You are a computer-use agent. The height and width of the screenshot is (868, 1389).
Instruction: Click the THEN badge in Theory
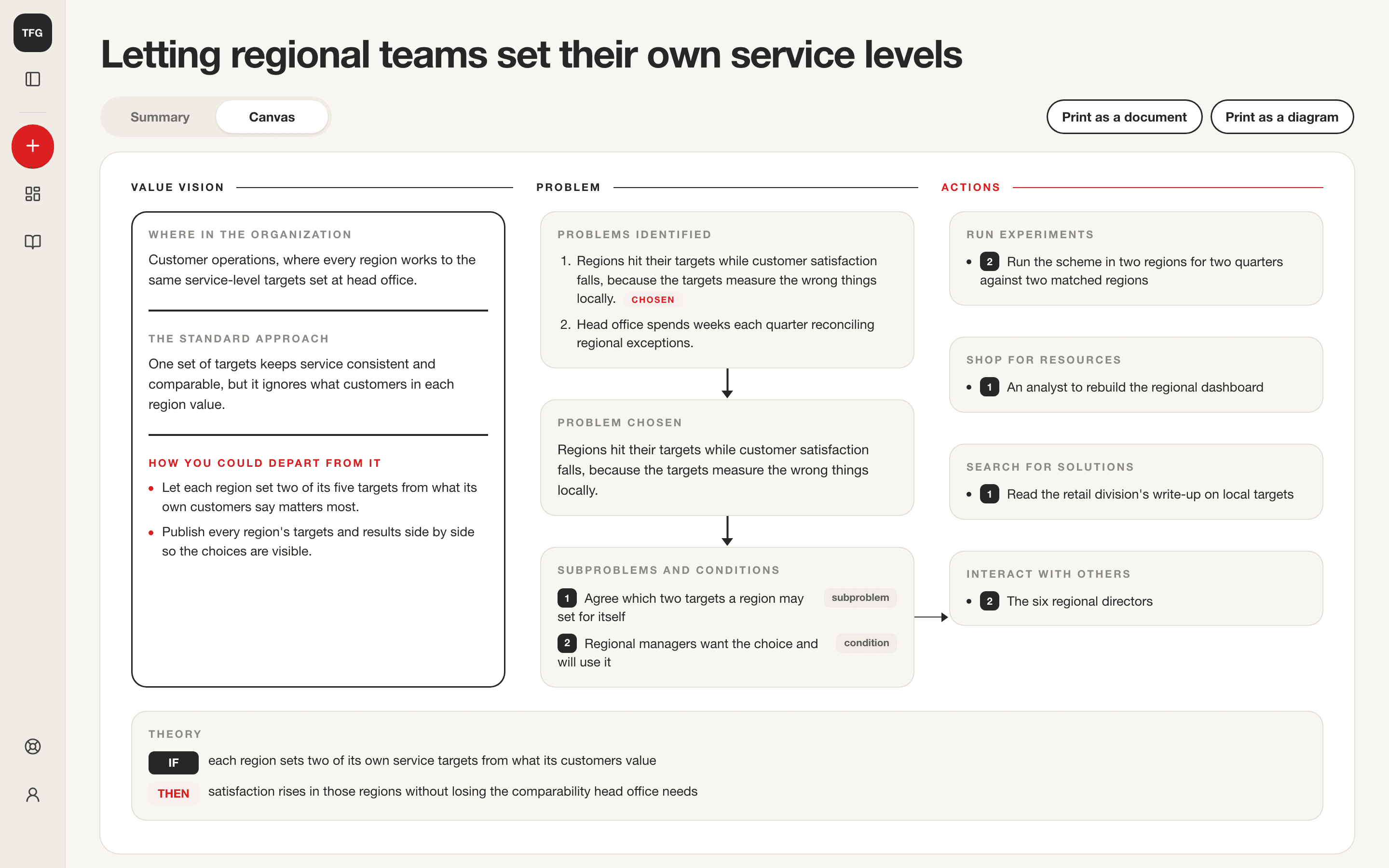(x=173, y=793)
